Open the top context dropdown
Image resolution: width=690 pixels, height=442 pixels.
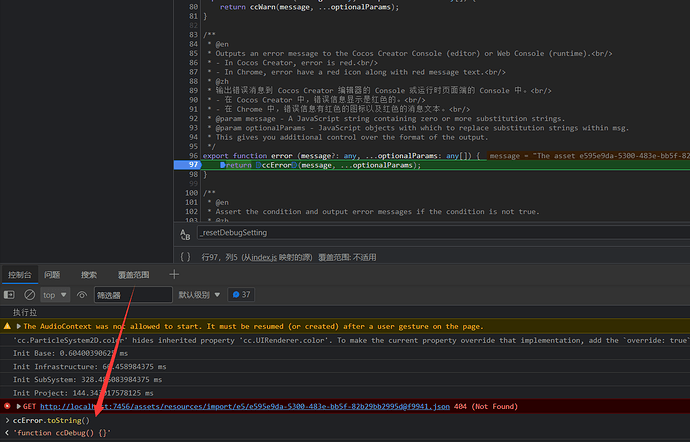tap(55, 295)
